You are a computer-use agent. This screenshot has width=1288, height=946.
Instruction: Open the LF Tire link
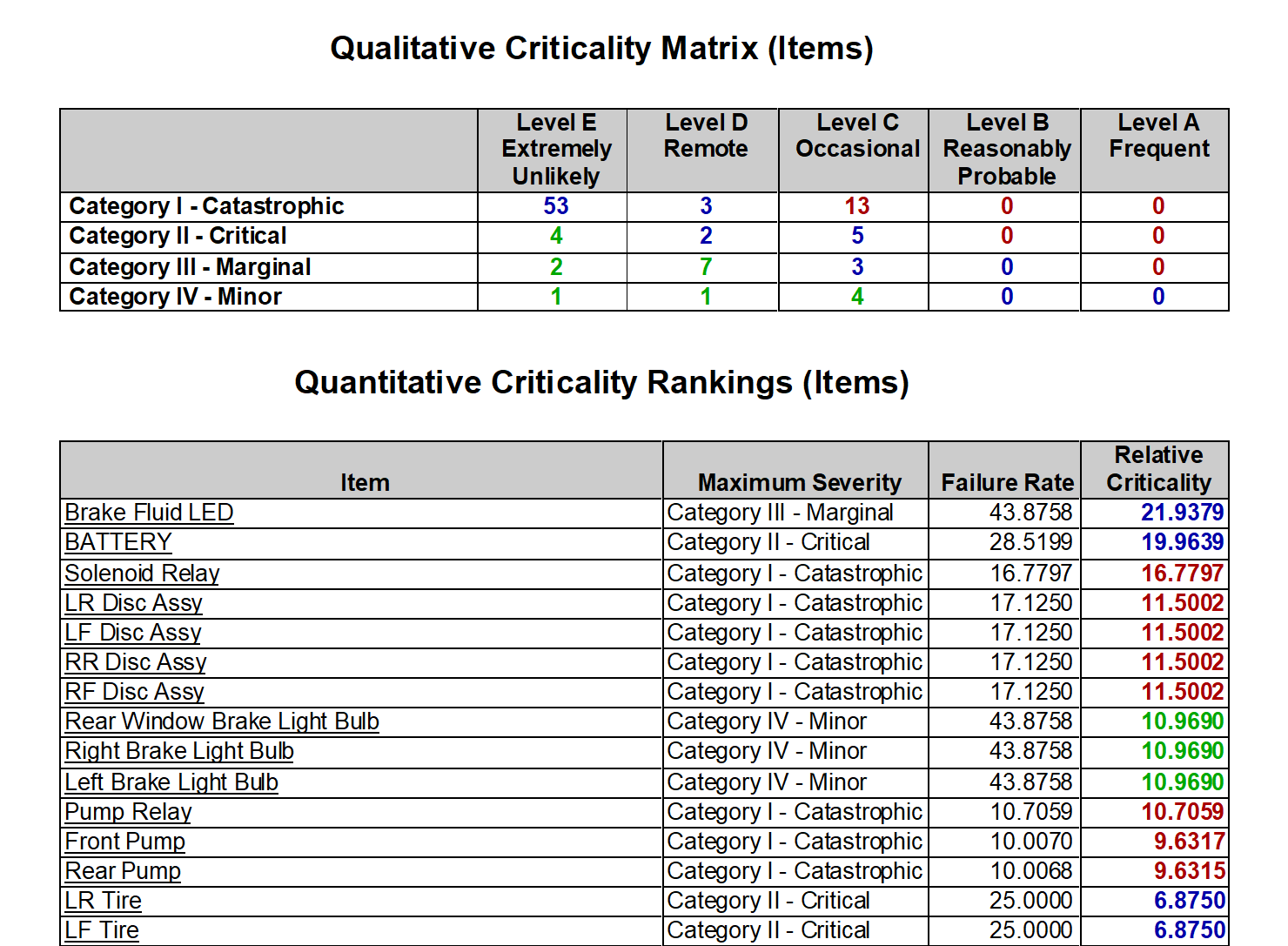[x=102, y=930]
